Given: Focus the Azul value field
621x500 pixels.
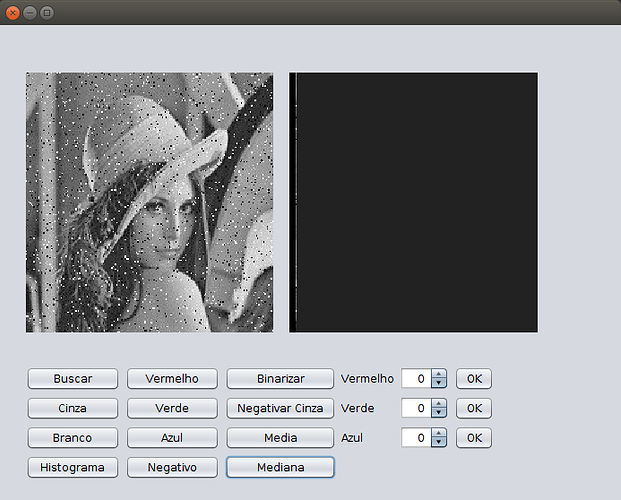Looking at the screenshot, I should click(x=416, y=438).
